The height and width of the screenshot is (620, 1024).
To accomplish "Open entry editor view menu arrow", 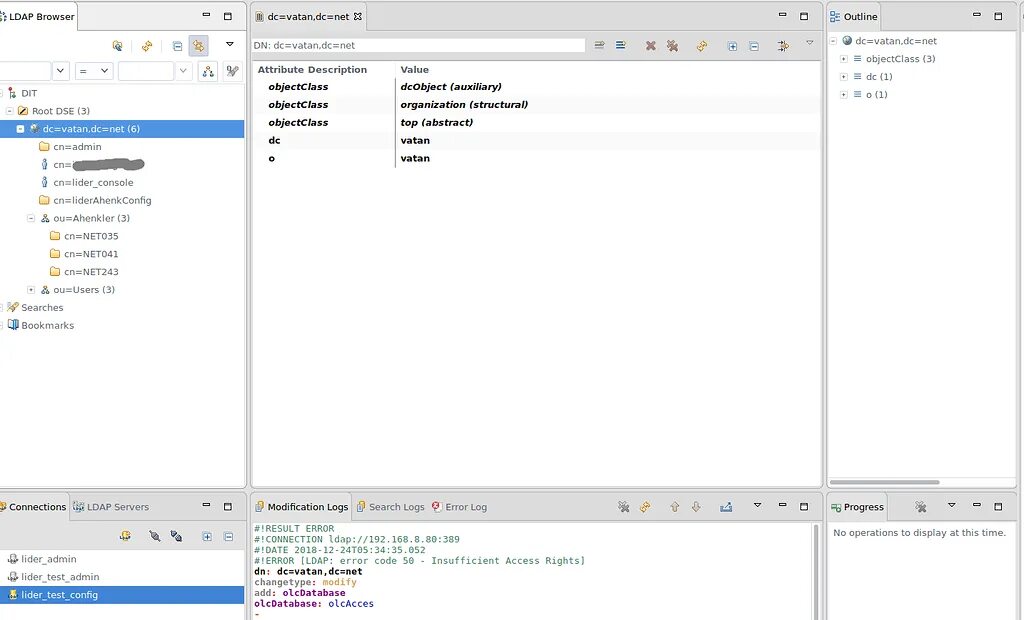I will (x=809, y=43).
